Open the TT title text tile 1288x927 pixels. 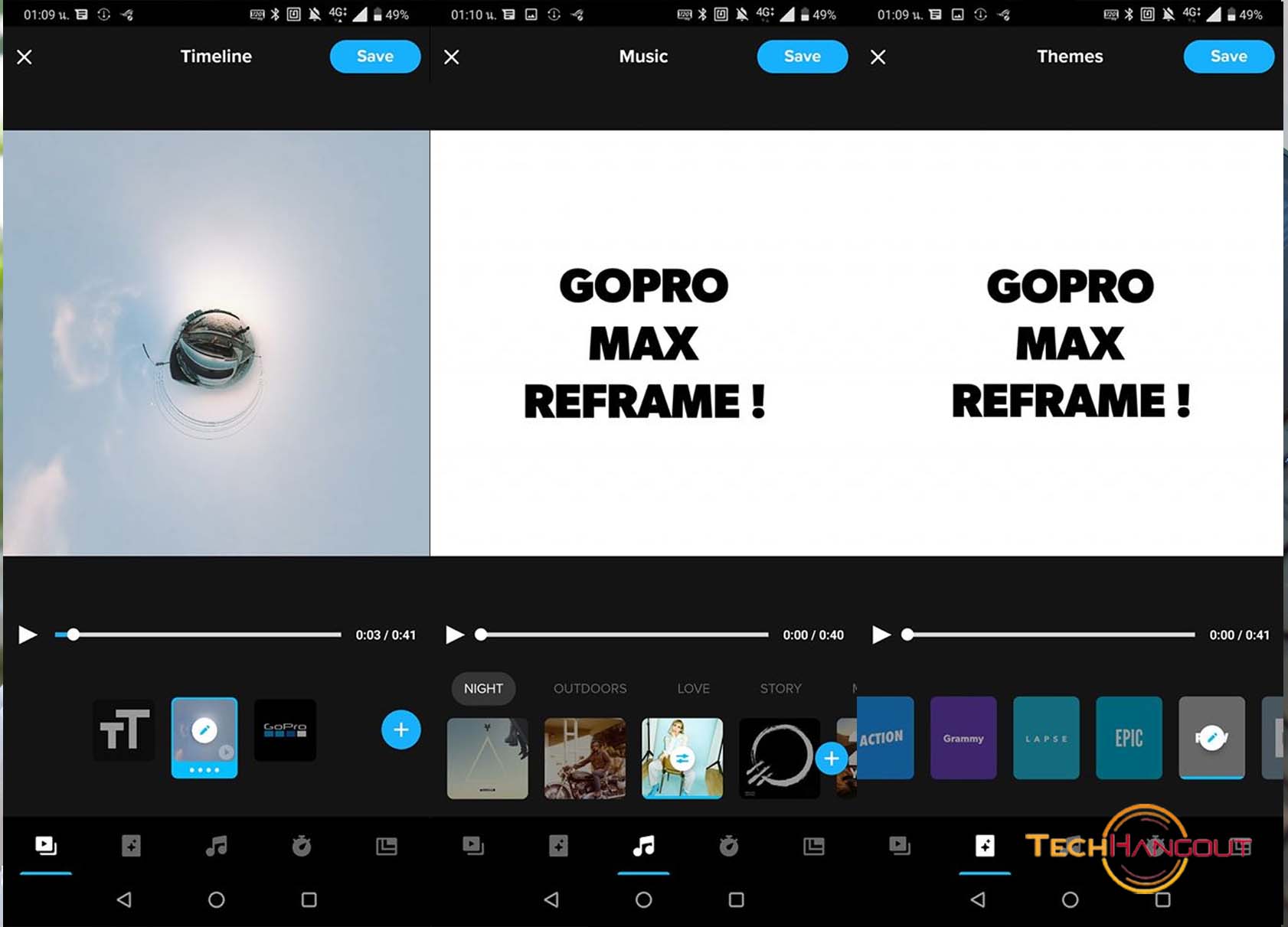pyautogui.click(x=124, y=730)
